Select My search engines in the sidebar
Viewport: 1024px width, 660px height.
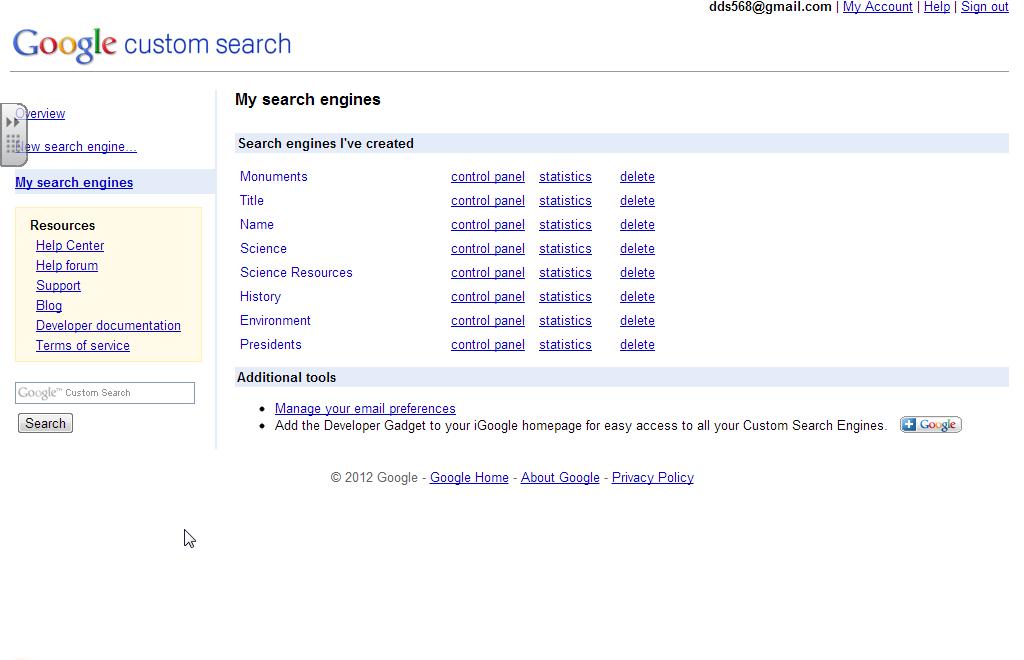click(74, 182)
